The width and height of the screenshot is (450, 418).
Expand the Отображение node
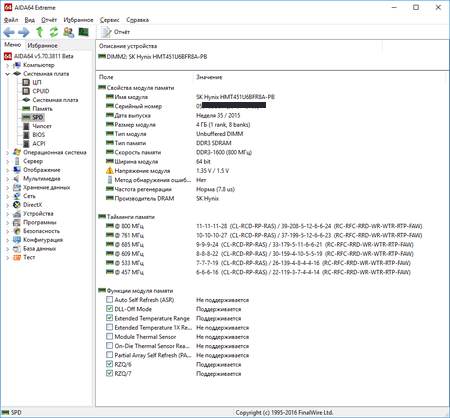(7, 170)
